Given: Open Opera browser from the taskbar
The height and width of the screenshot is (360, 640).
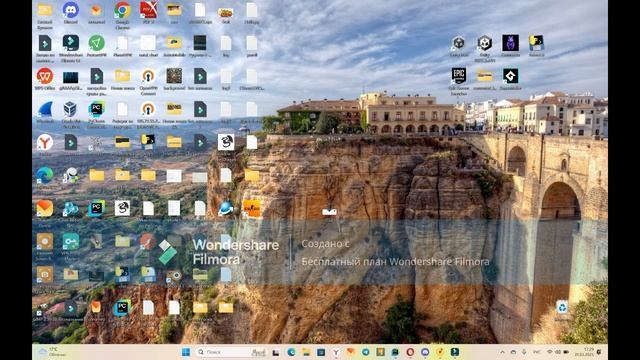Looking at the screenshot, I should [x=410, y=352].
